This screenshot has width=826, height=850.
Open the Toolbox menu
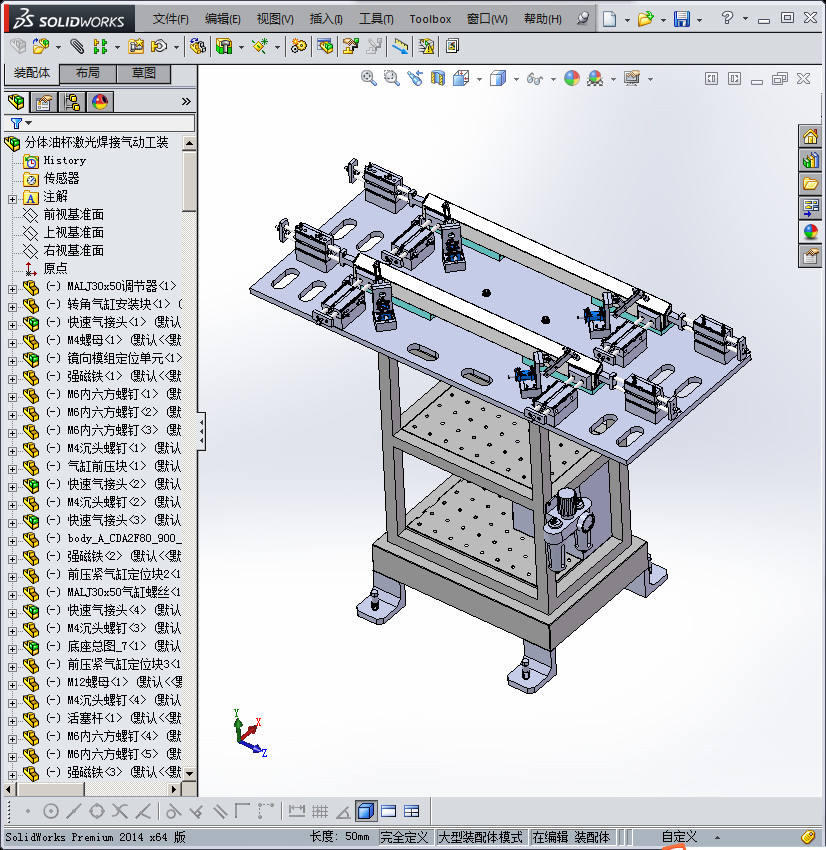click(430, 19)
